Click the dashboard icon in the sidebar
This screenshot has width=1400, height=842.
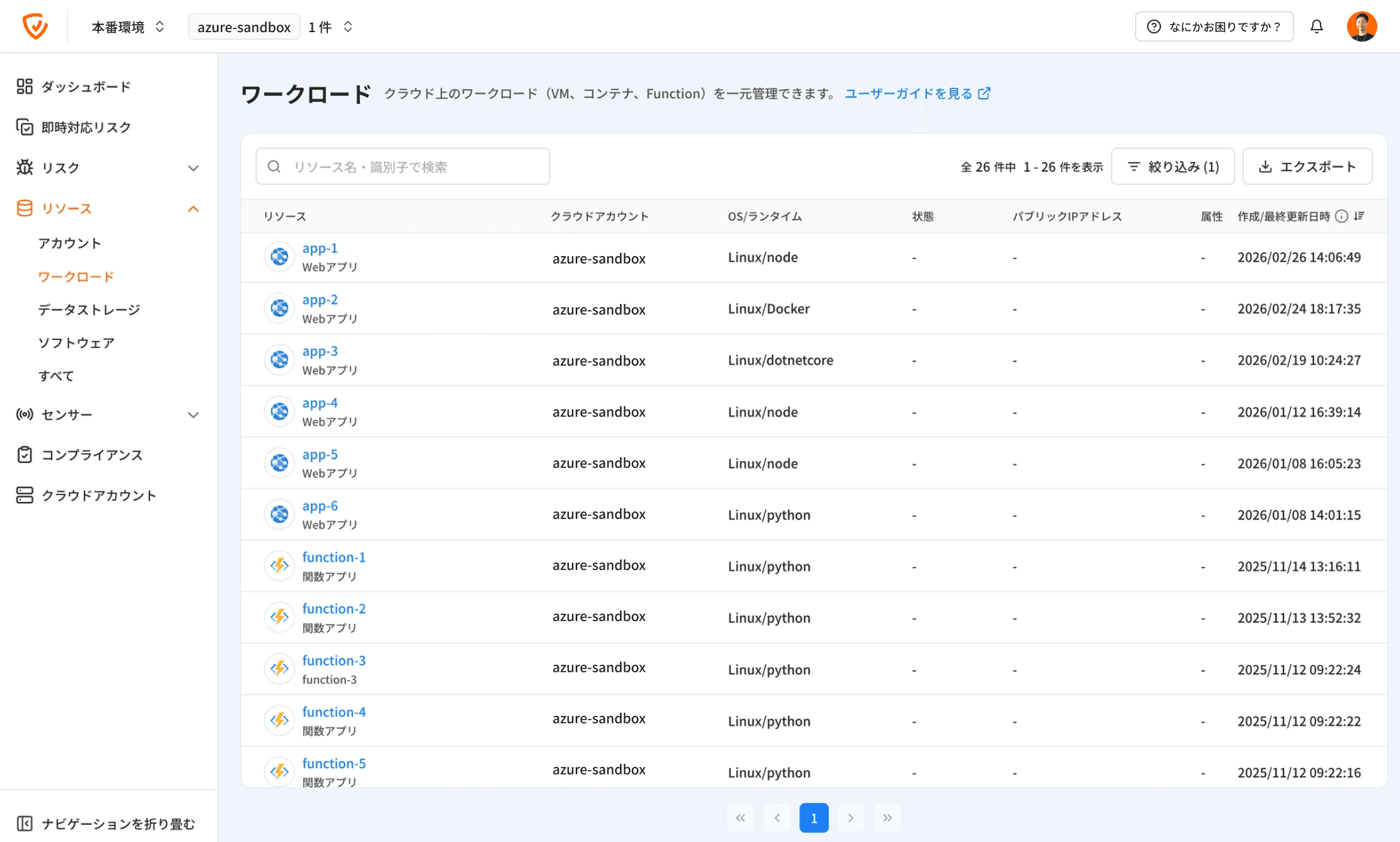tap(25, 86)
